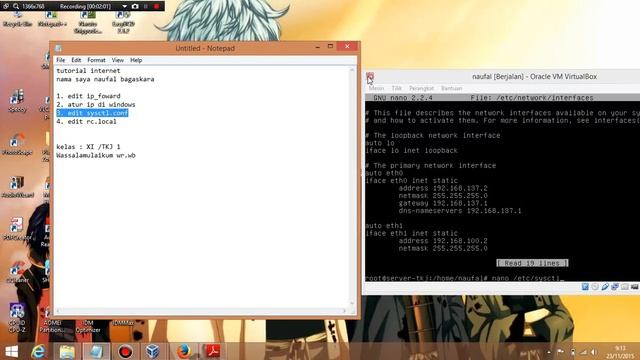Screen dimensions: 640x360
Task: Select the PhotoScape desktop icon
Action: tap(17, 144)
